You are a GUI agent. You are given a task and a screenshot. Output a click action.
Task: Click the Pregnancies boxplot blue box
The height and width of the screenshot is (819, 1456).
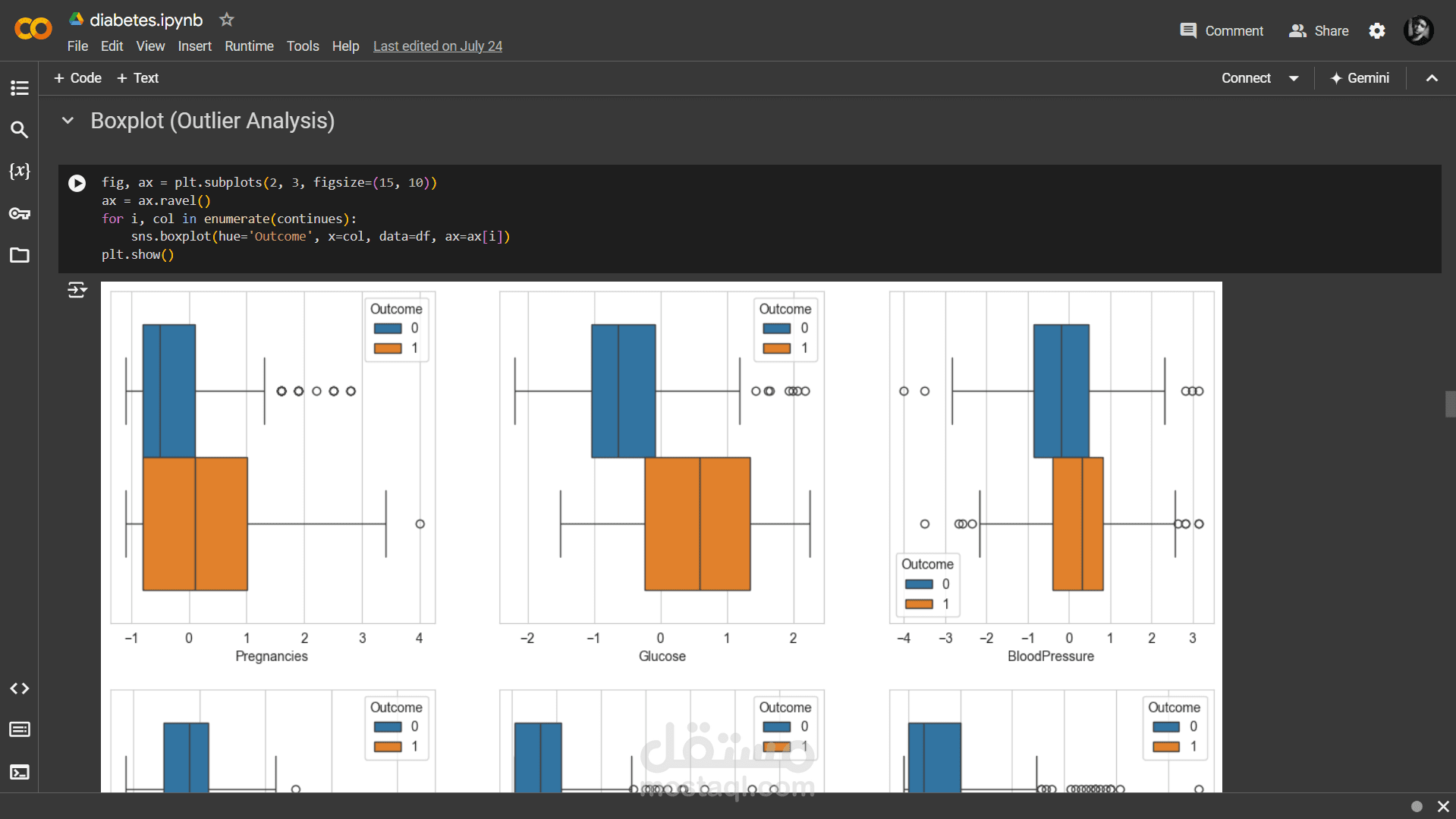tap(169, 391)
